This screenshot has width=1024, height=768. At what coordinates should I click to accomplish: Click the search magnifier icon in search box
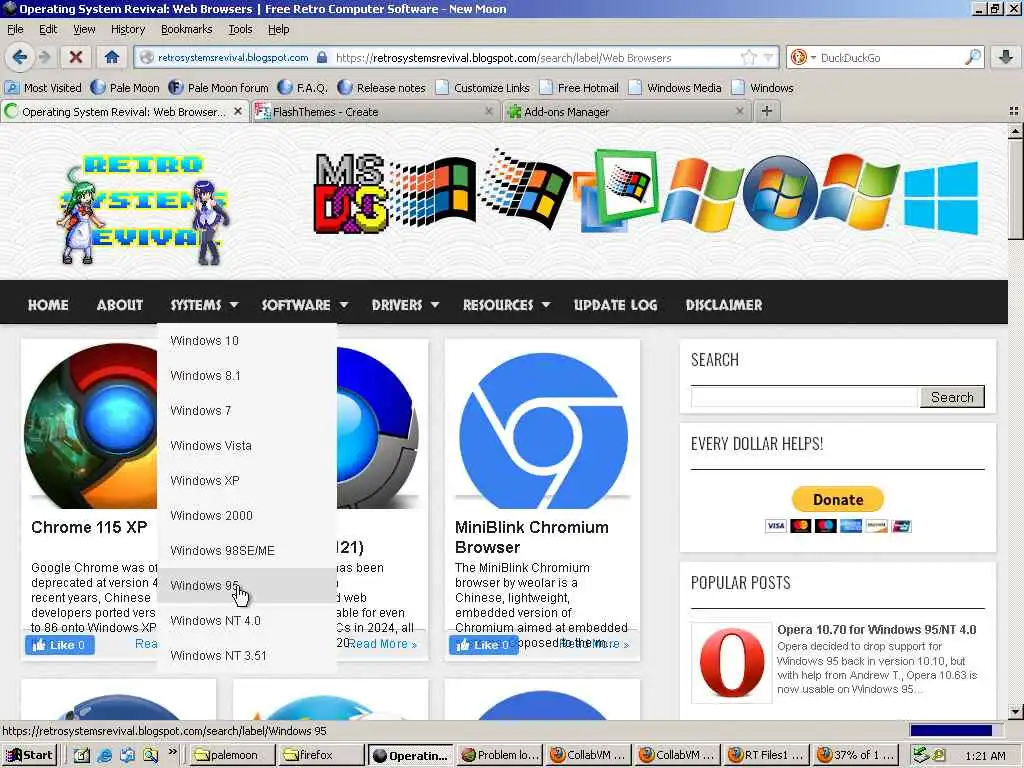(x=973, y=57)
